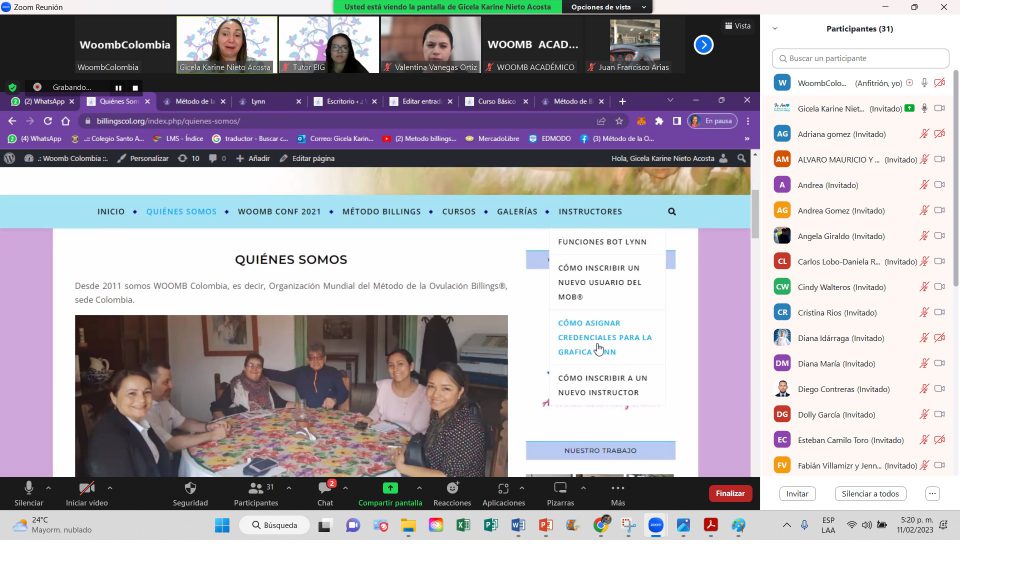Click Windows Start button
1024x576 pixels.
click(x=222, y=525)
